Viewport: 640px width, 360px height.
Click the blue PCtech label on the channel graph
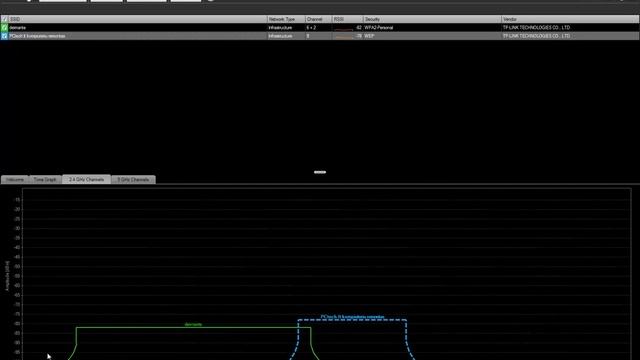point(352,317)
